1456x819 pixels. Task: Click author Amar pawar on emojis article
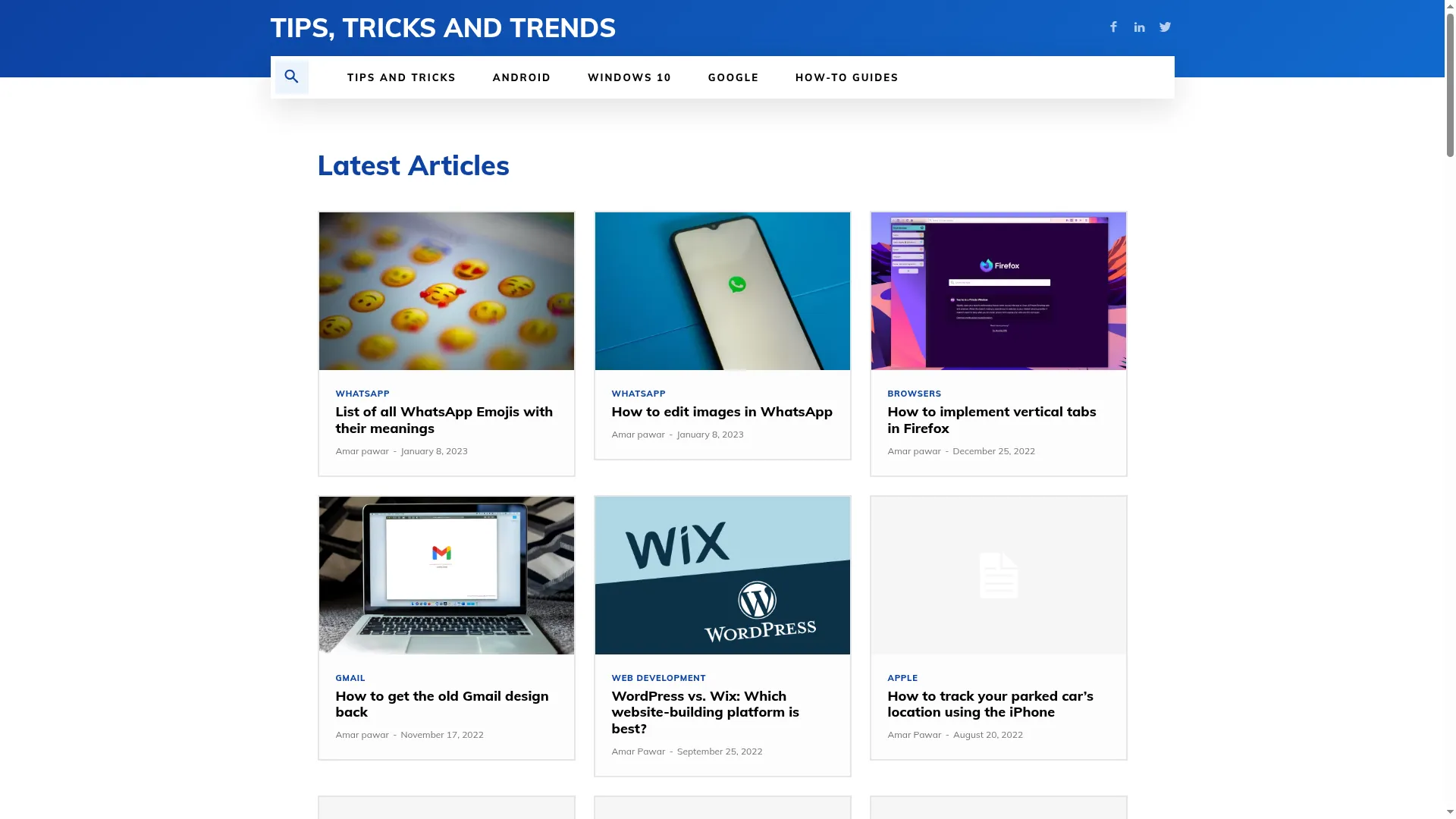click(x=362, y=451)
